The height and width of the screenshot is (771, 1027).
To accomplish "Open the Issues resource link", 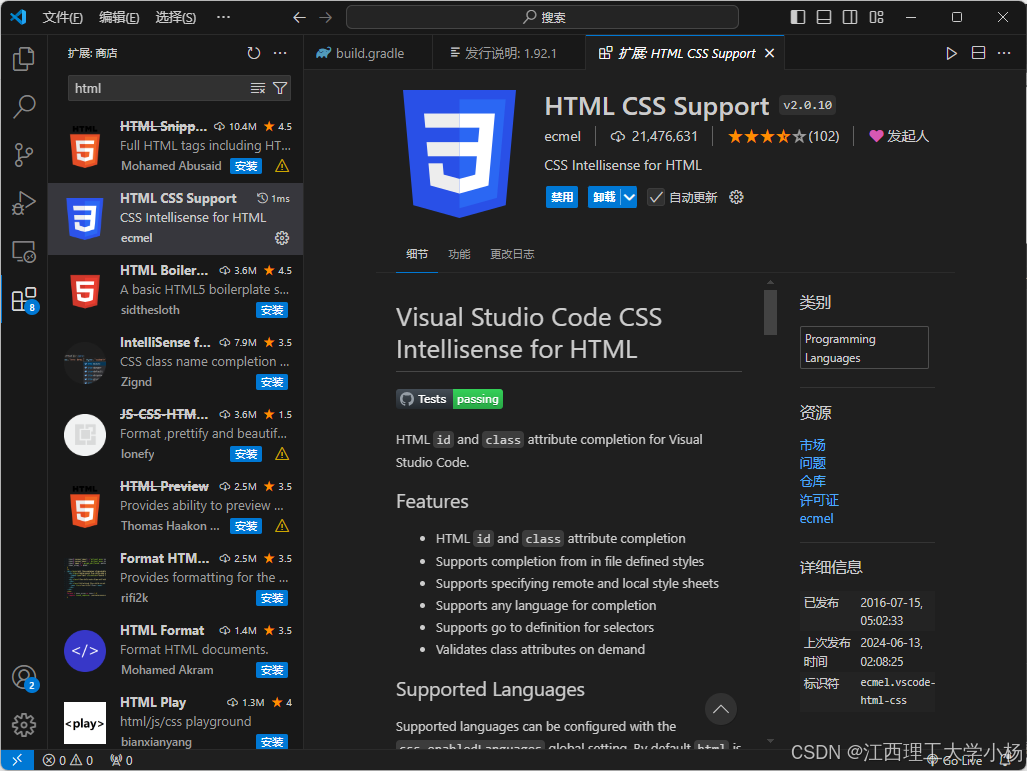I will (813, 463).
